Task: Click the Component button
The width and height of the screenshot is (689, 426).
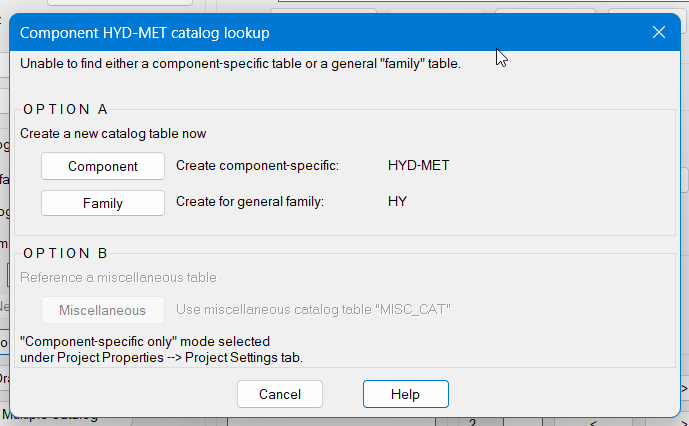Action: click(x=103, y=166)
